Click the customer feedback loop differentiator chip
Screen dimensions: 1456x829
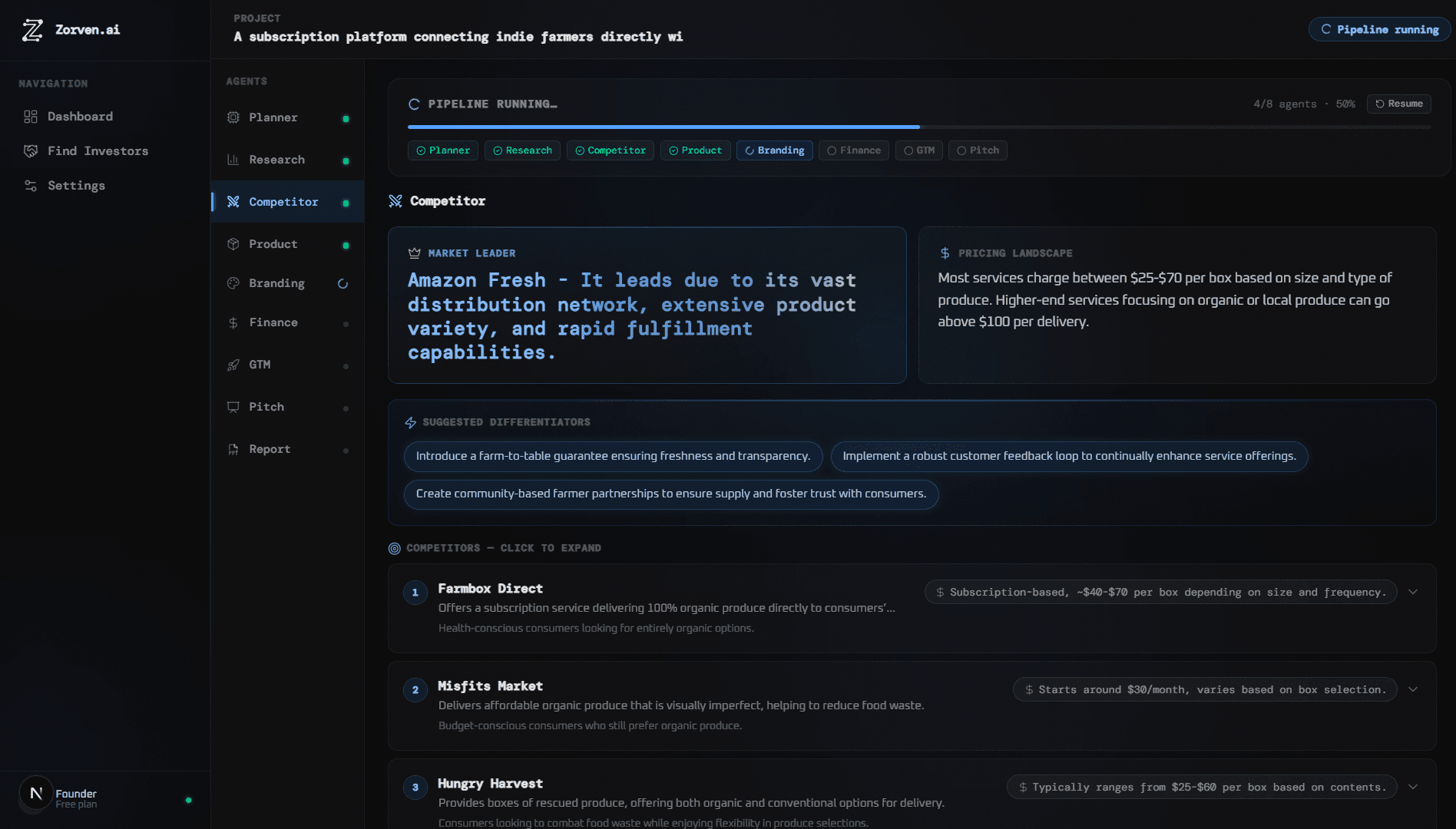tap(1069, 456)
